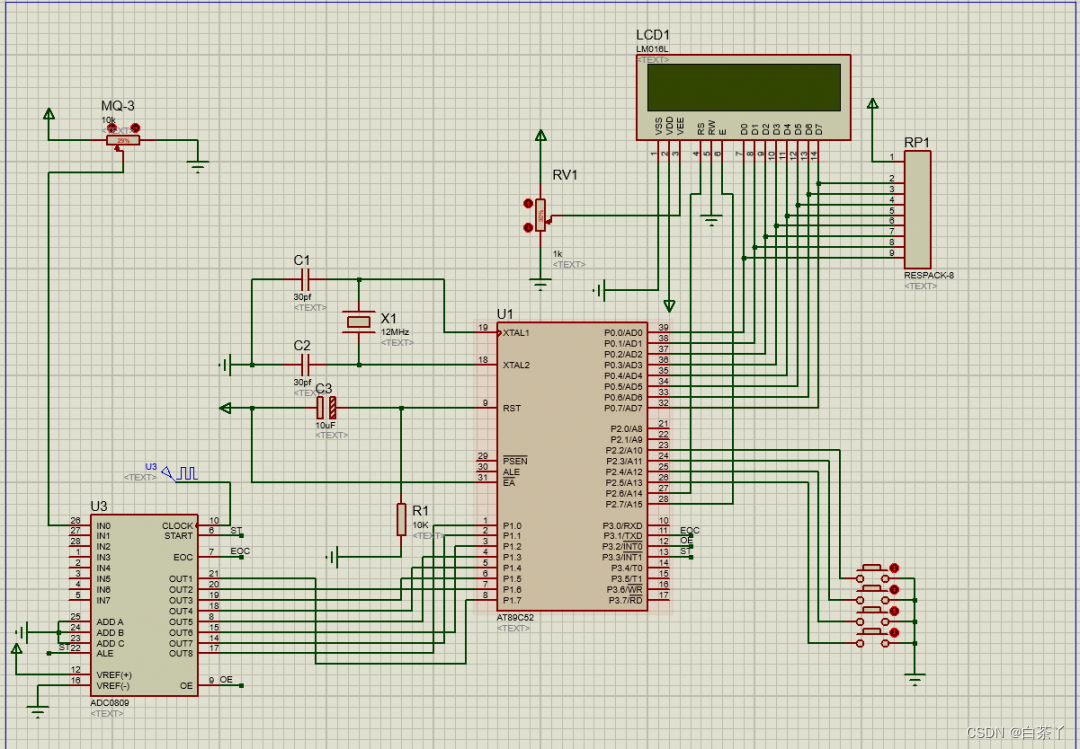Click the ground symbol right of MQ-3
1080x749 pixels.
198,166
